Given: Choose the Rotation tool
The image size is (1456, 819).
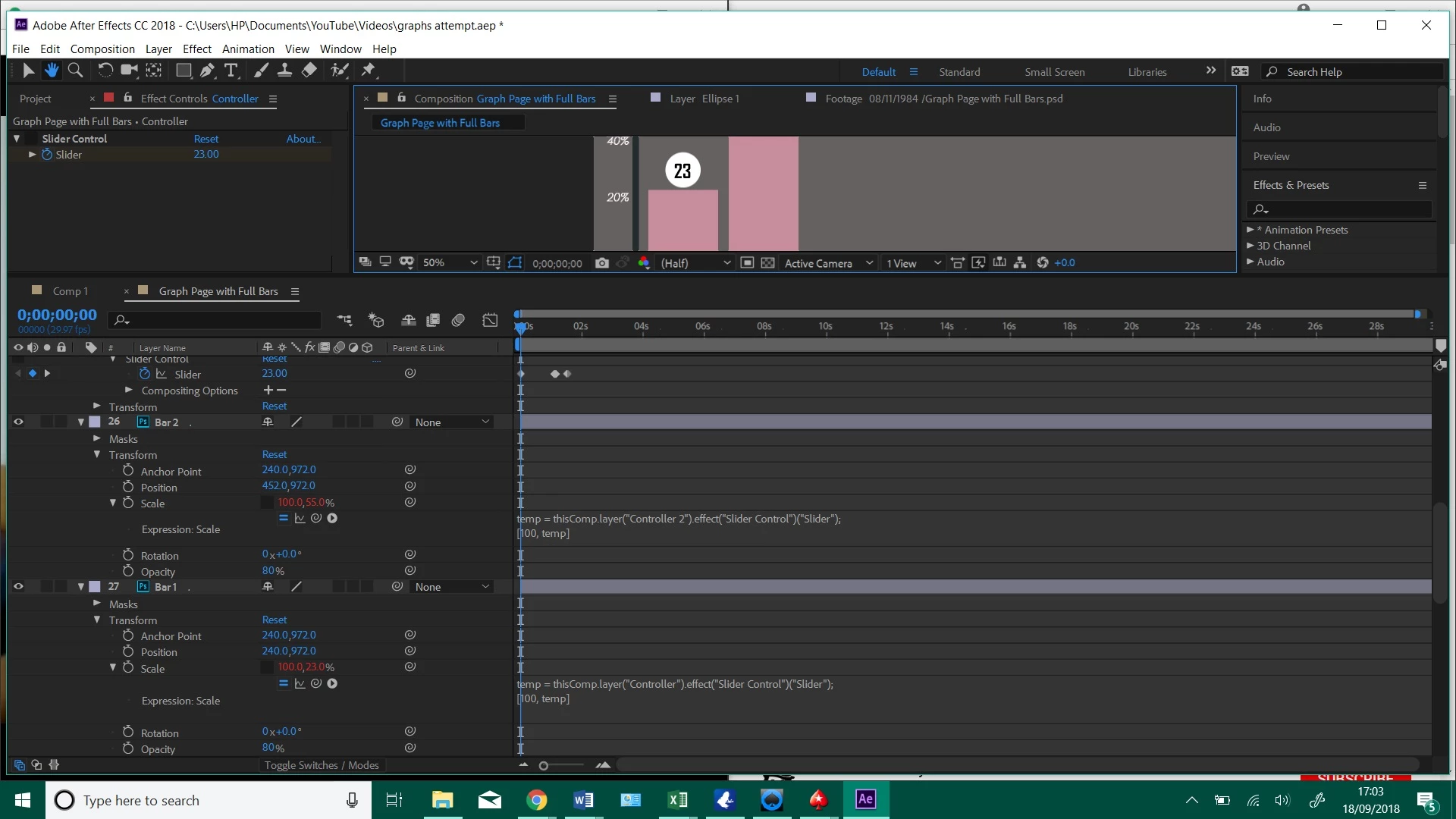Looking at the screenshot, I should click(105, 71).
